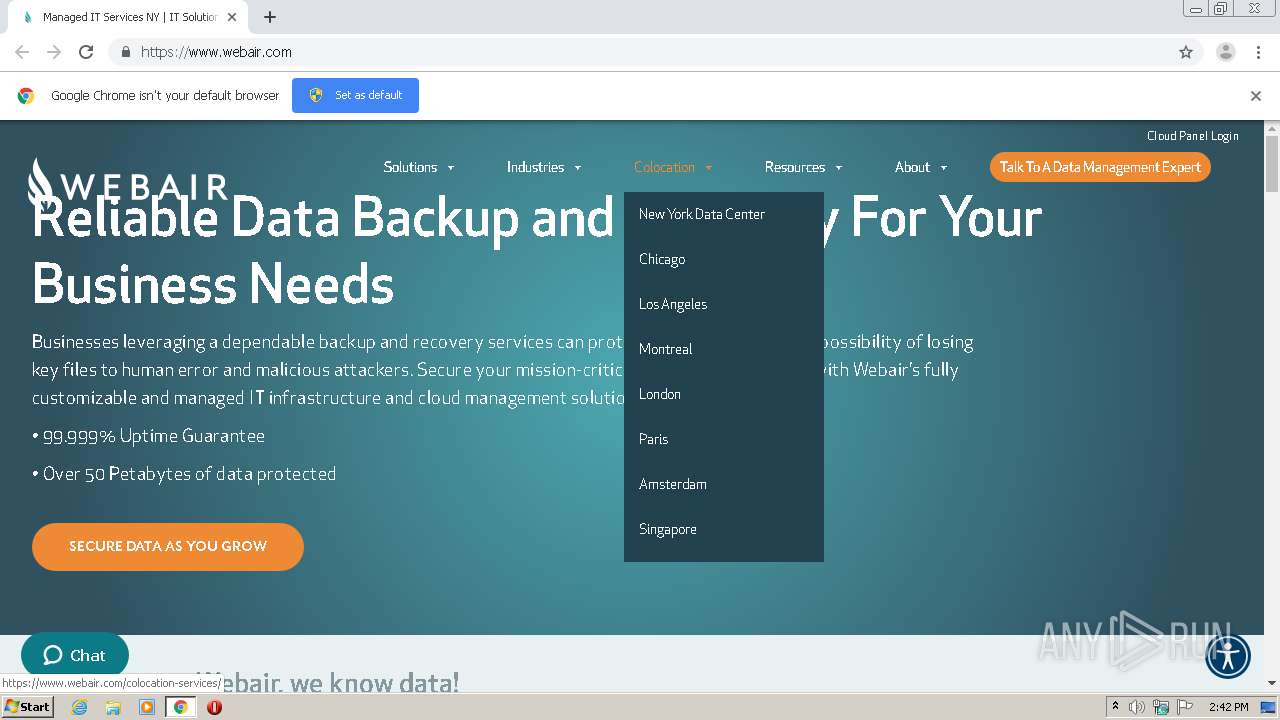The image size is (1280, 720).
Task: Expand the Industries menu
Action: tap(544, 167)
